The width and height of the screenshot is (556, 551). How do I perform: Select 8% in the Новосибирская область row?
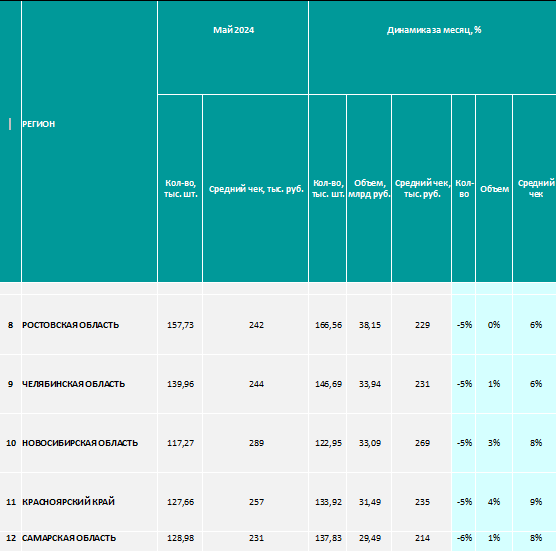click(535, 443)
